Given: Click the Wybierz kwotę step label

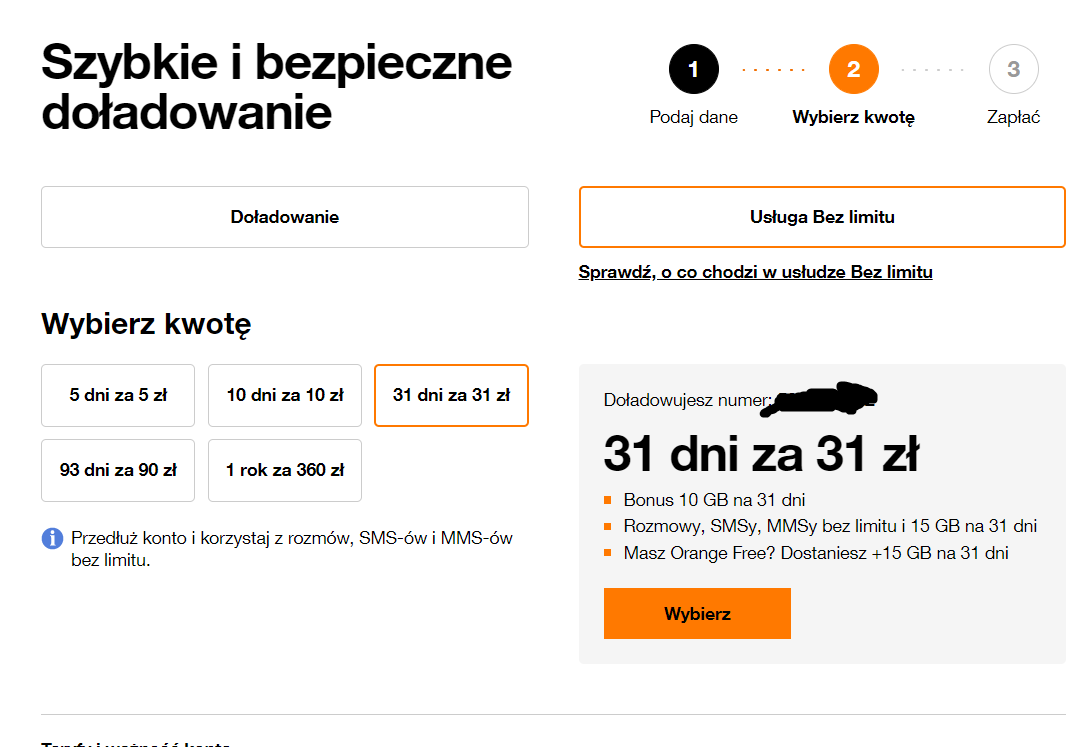Looking at the screenshot, I should point(855,116).
